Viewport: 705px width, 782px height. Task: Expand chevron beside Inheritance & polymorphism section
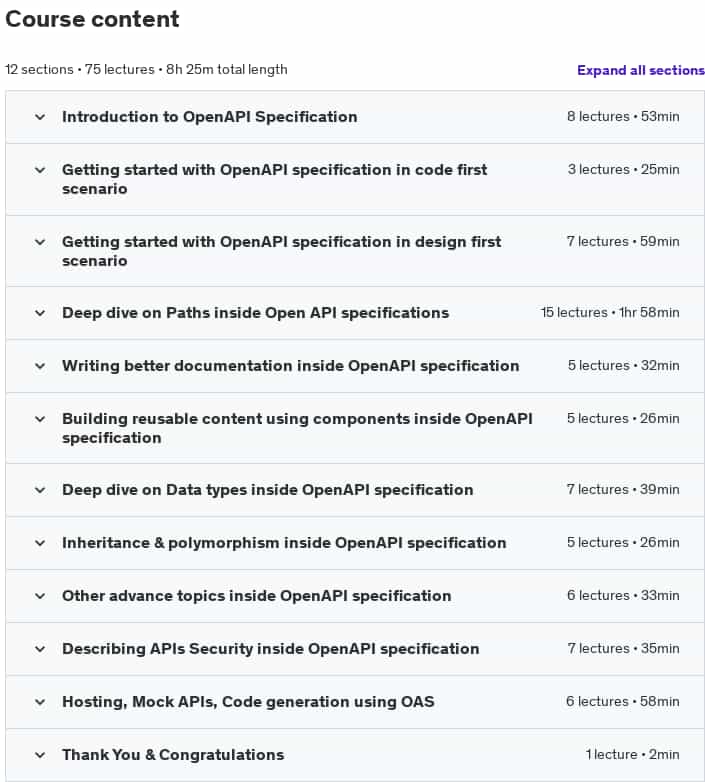[40, 543]
